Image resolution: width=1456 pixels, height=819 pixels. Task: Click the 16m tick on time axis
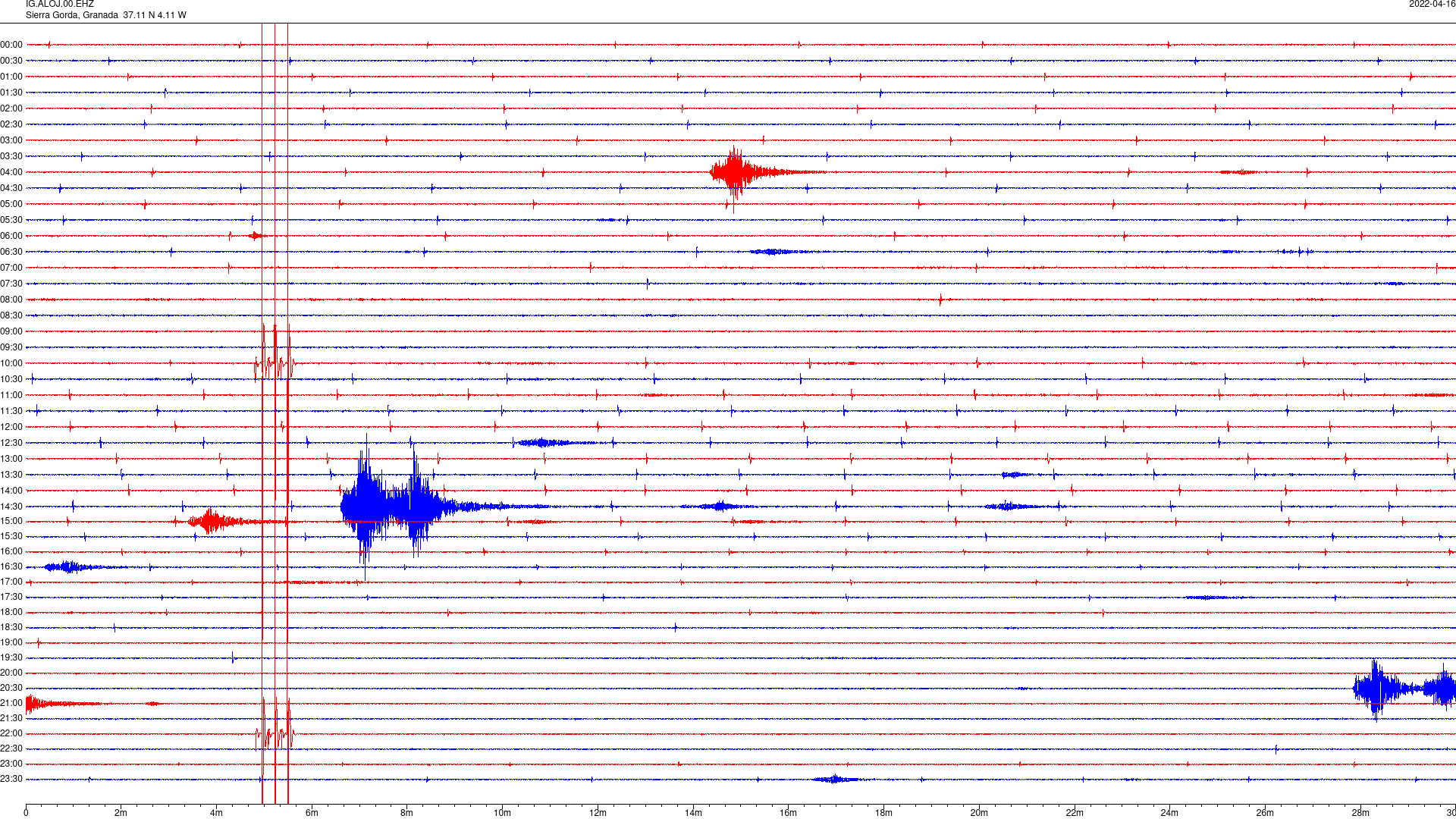tap(789, 813)
